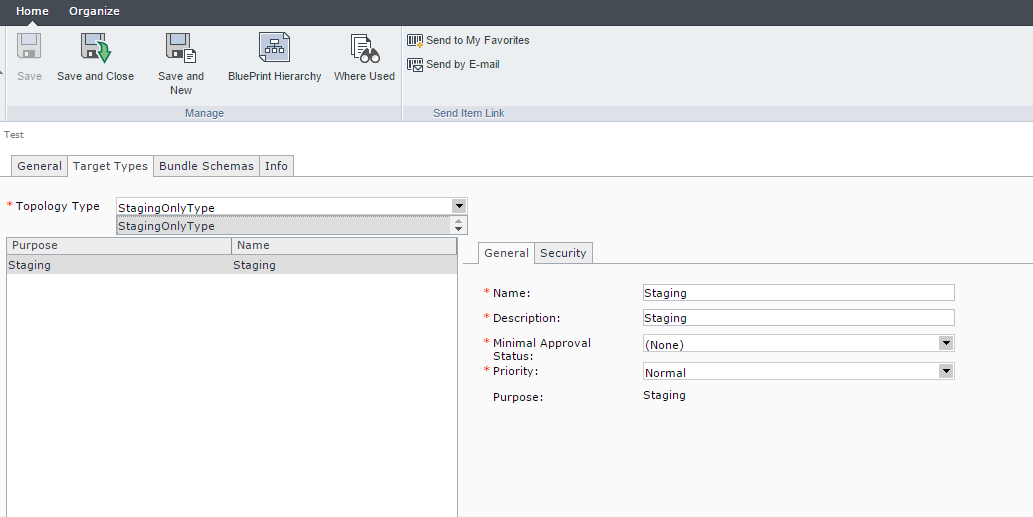Click into the Description text field

(798, 318)
